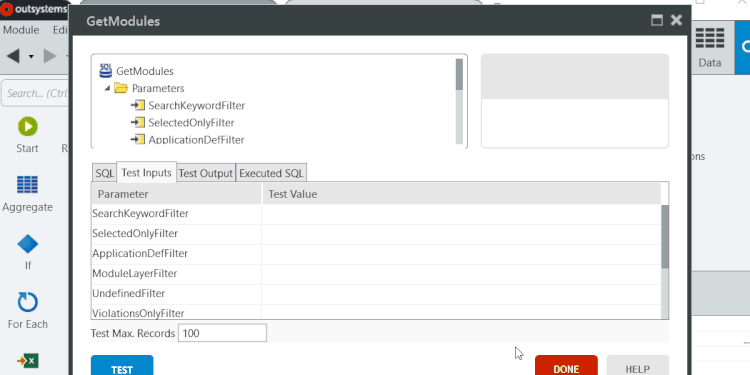This screenshot has height=375, width=750.
Task: Open the Executed SQL tab
Action: [x=271, y=173]
